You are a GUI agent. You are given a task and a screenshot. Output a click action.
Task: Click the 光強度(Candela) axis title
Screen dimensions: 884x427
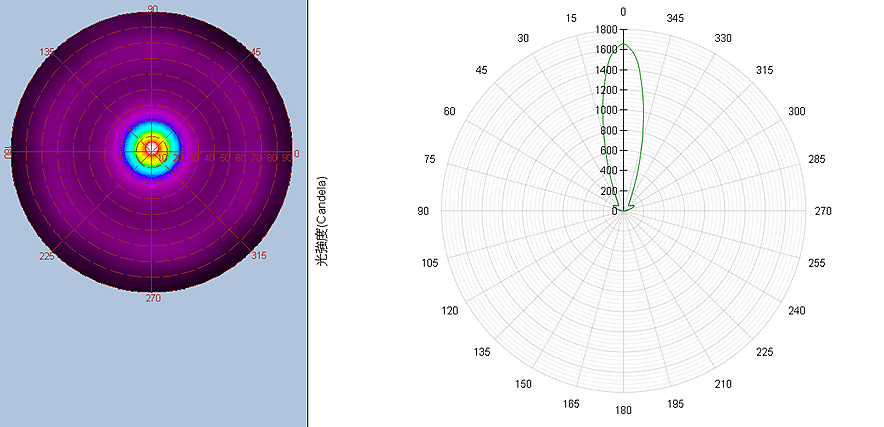pos(323,220)
